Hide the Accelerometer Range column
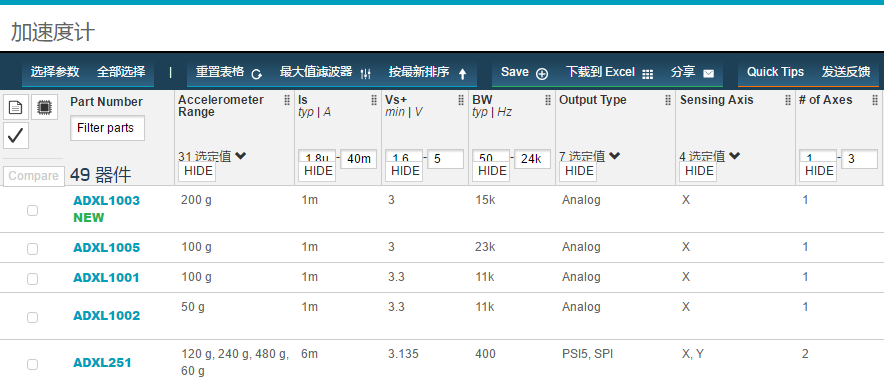 pyautogui.click(x=198, y=171)
